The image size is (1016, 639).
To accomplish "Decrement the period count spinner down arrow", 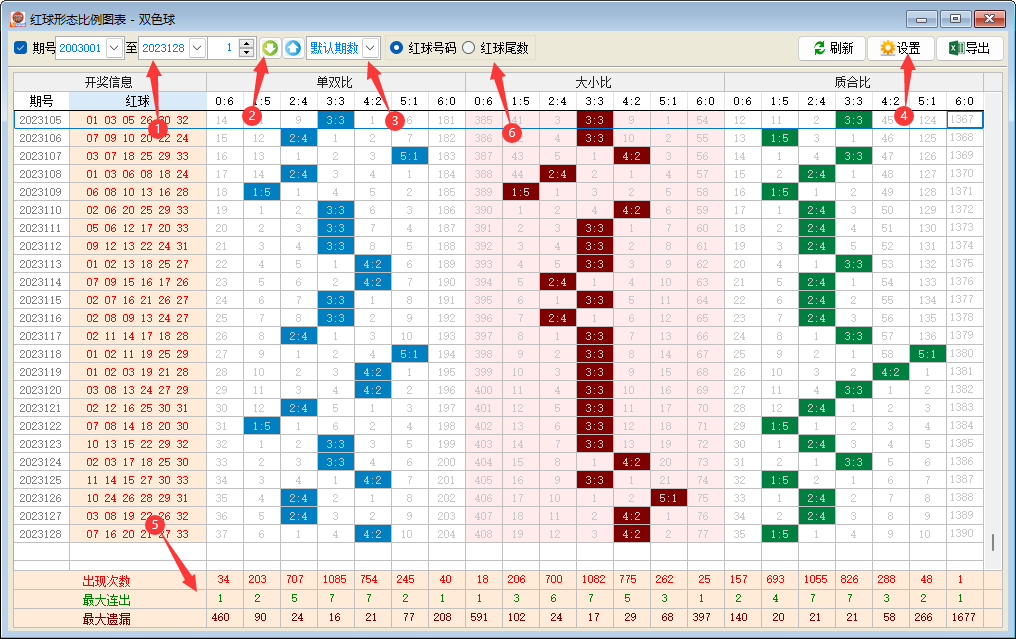I will coord(247,53).
